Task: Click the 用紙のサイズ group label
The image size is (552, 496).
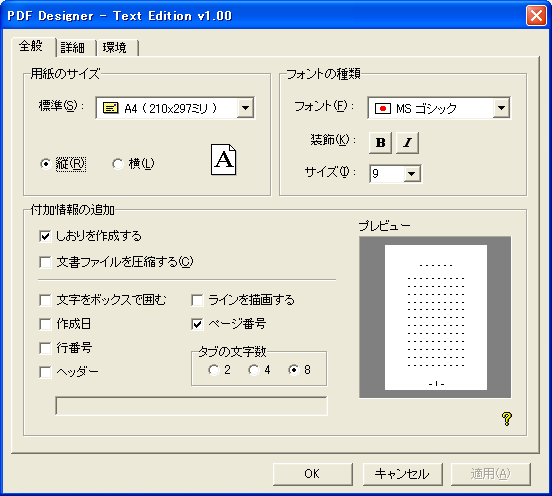Action: coord(65,74)
